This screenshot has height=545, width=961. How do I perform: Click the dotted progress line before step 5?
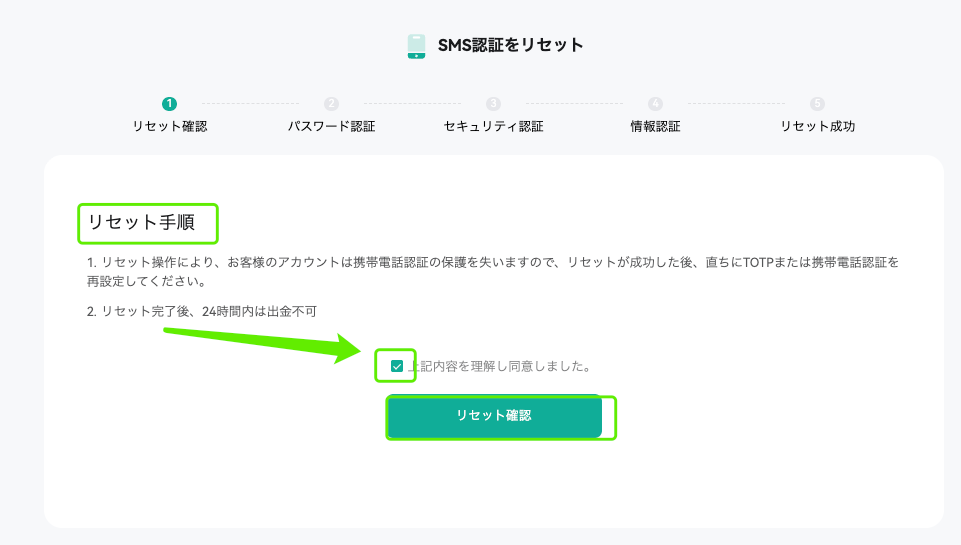(x=736, y=104)
